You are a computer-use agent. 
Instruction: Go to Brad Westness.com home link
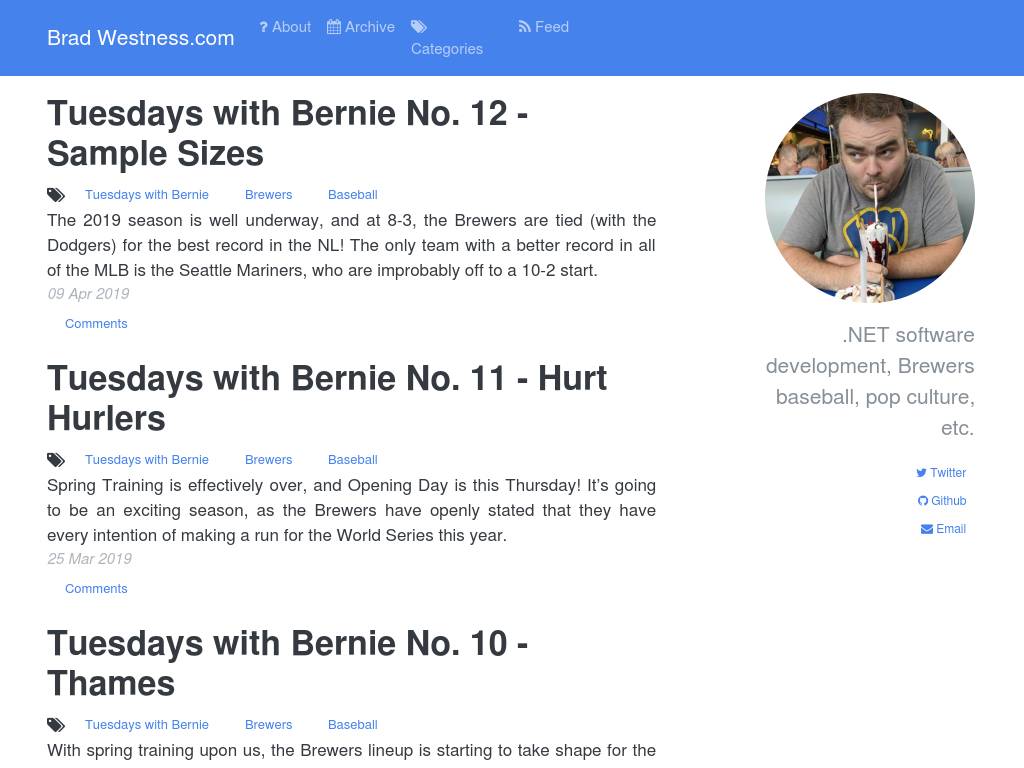[141, 38]
